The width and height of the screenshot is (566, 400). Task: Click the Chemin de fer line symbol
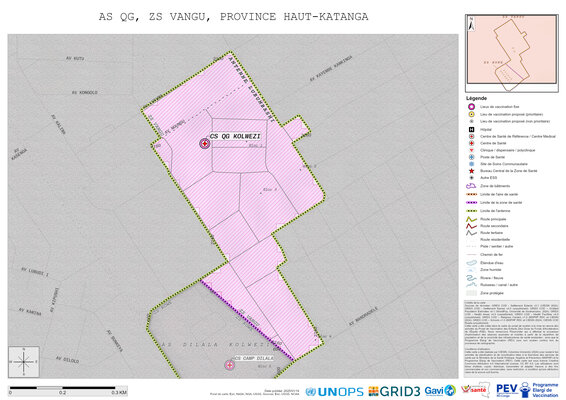[x=471, y=255]
